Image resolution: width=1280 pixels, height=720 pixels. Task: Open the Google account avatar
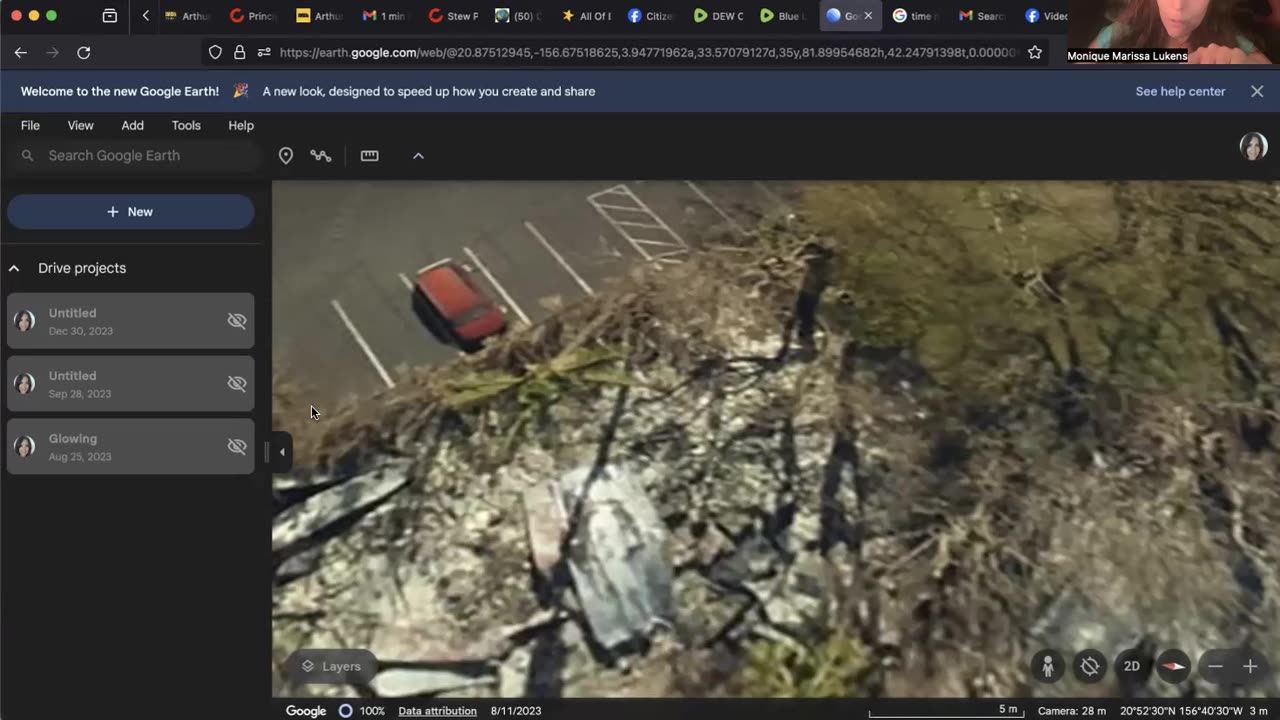1253,147
